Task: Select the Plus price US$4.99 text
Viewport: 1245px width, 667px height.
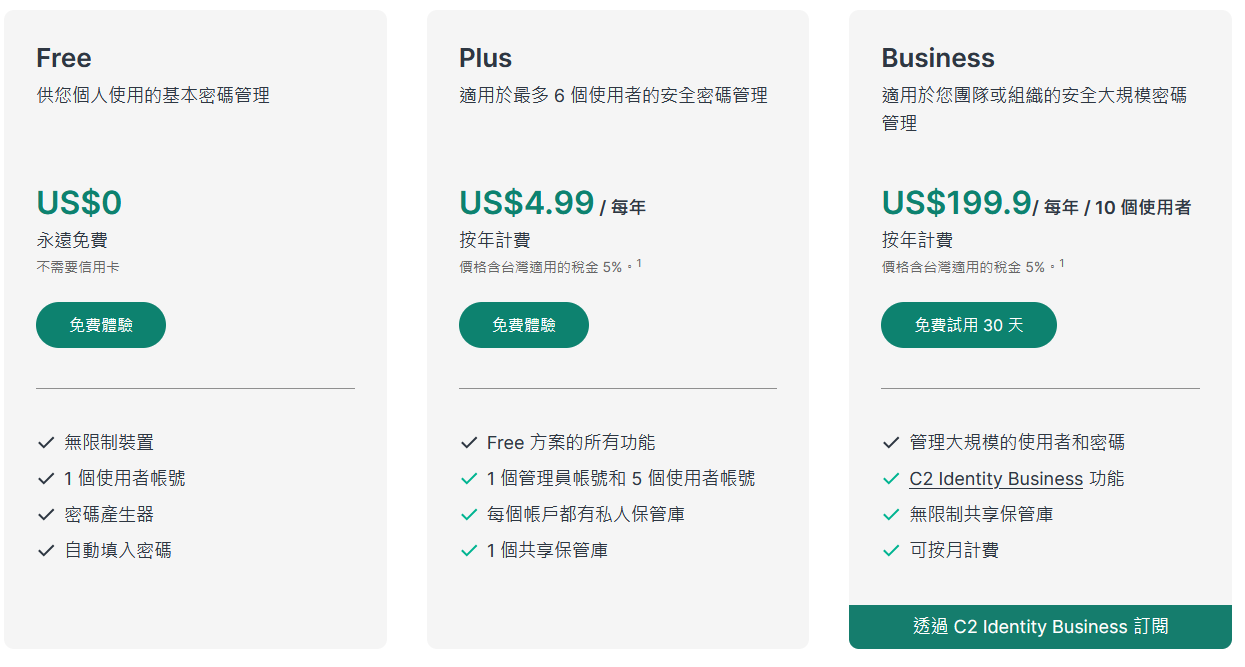Action: pyautogui.click(x=527, y=203)
